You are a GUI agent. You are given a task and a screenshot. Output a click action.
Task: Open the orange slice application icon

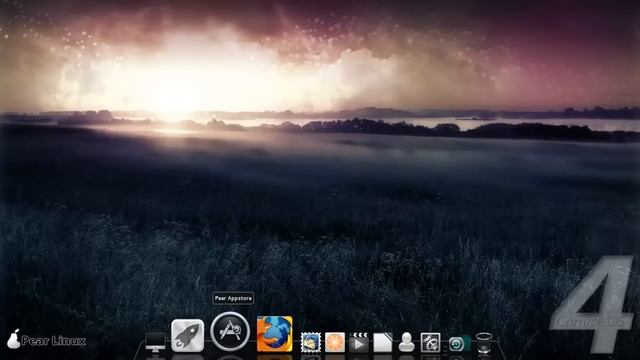tap(335, 342)
